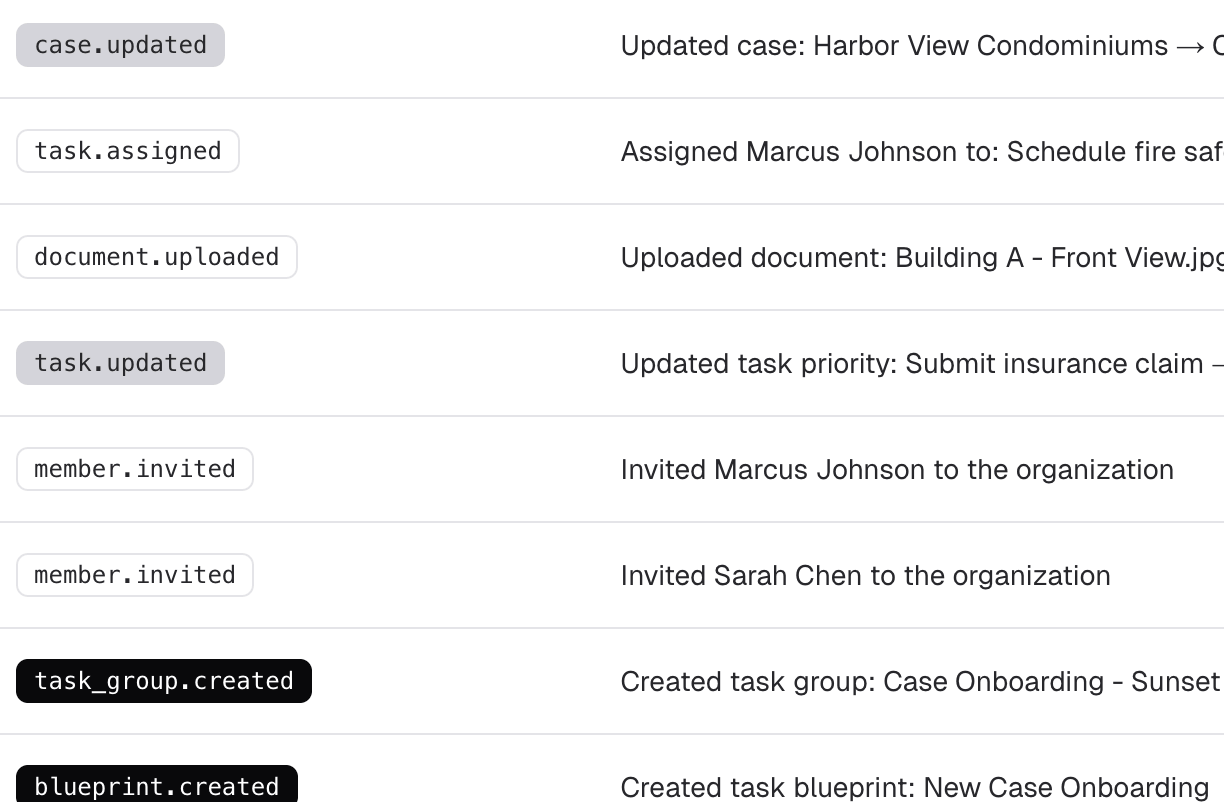Click member.invited badge in Marcus Johnson's invitation row
This screenshot has width=1224, height=802.
[x=134, y=469]
